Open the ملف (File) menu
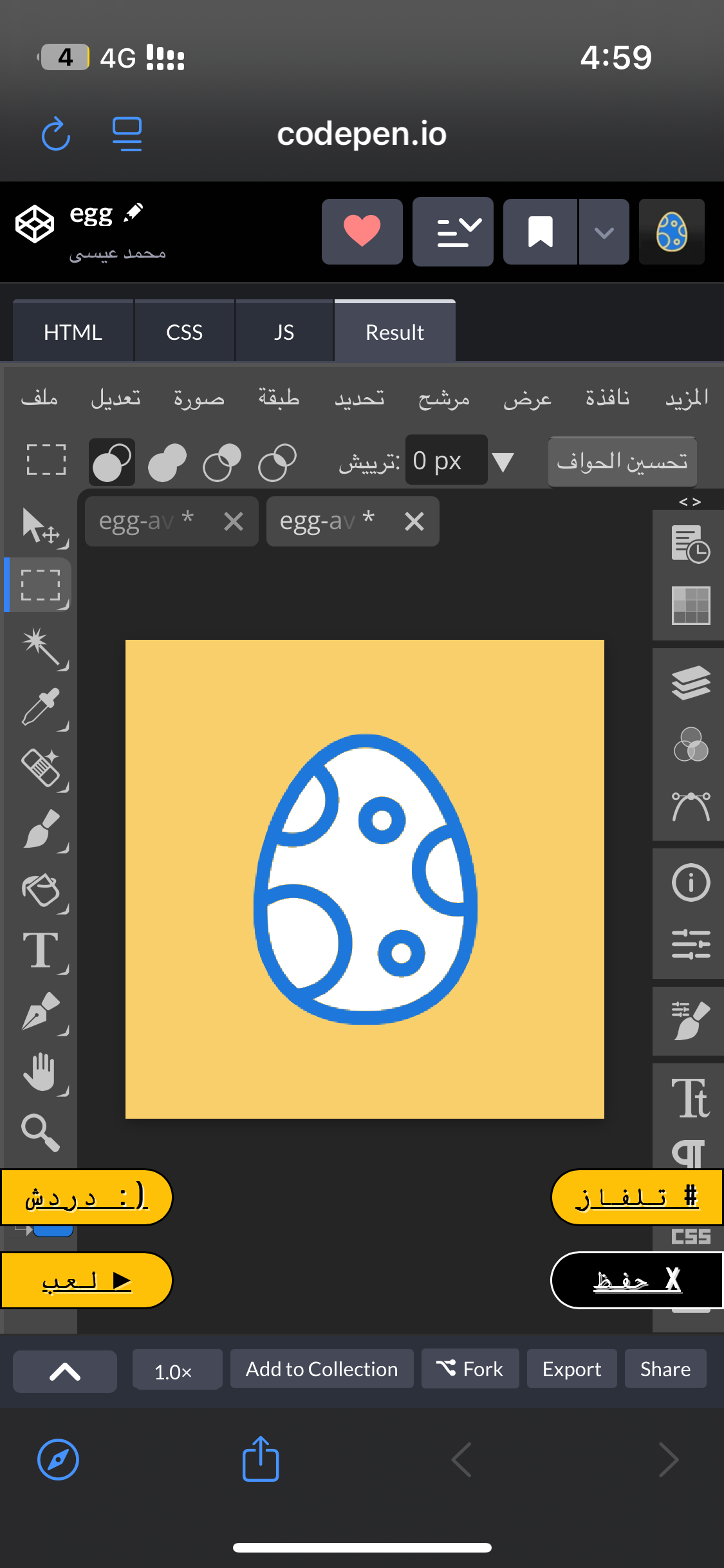 pos(39,398)
